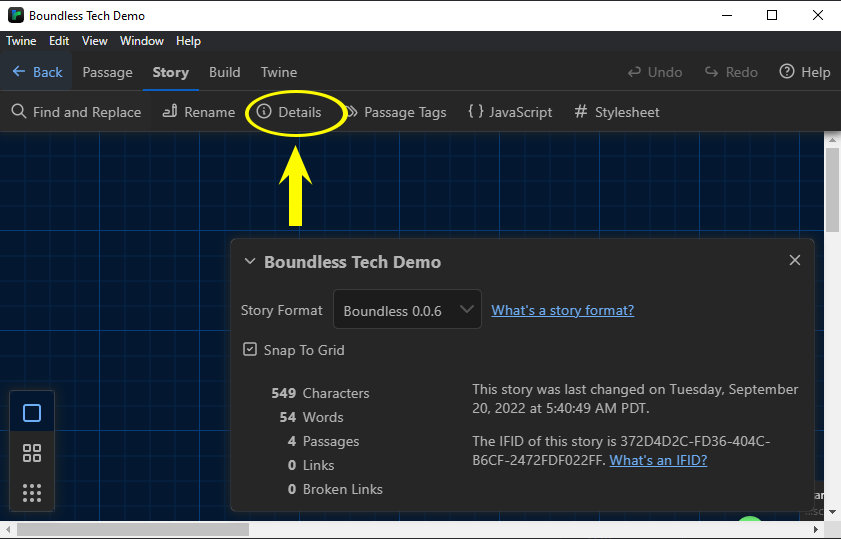Open 'What's an IFID?' link
Screen dimensions: 841x539
point(658,460)
